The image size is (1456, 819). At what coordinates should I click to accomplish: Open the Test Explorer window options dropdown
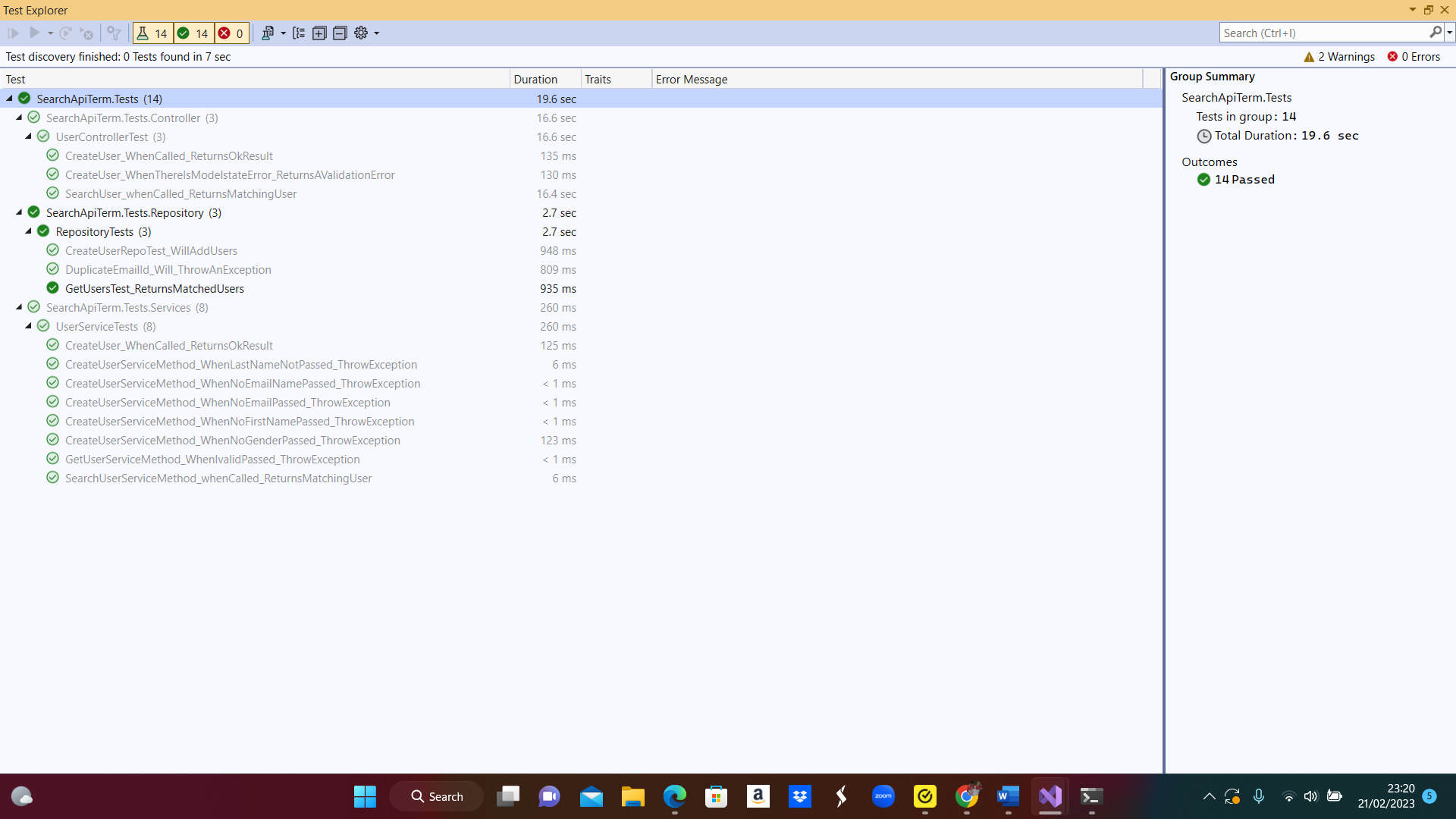1412,10
